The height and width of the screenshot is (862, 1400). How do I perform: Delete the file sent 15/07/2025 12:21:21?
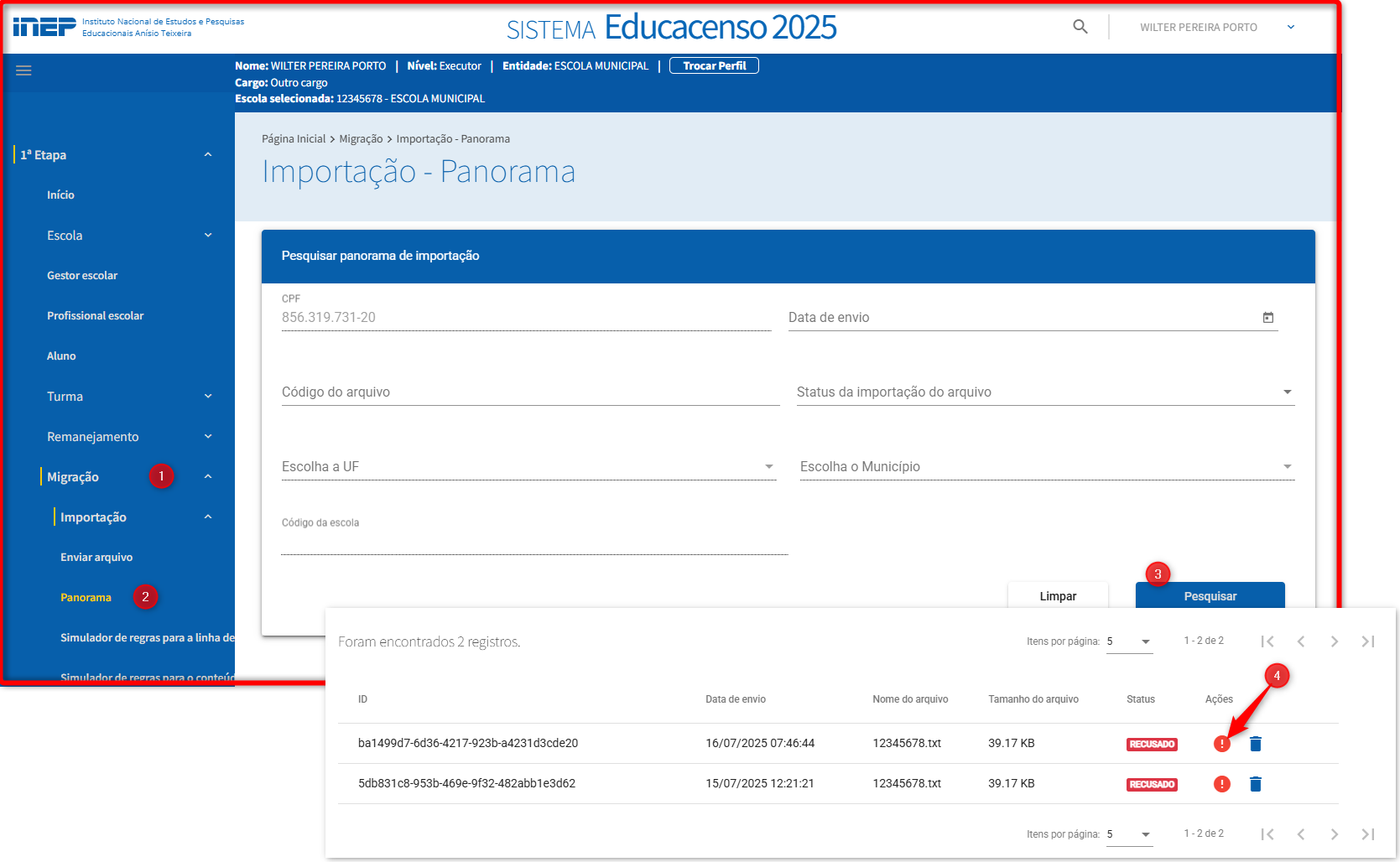pos(1256,784)
